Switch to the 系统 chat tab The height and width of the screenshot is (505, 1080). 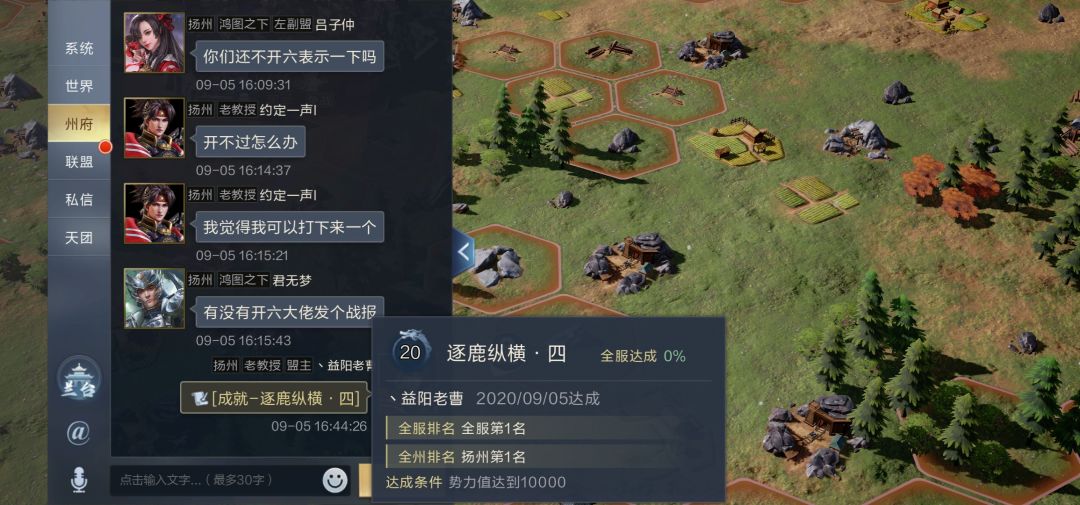click(x=79, y=48)
